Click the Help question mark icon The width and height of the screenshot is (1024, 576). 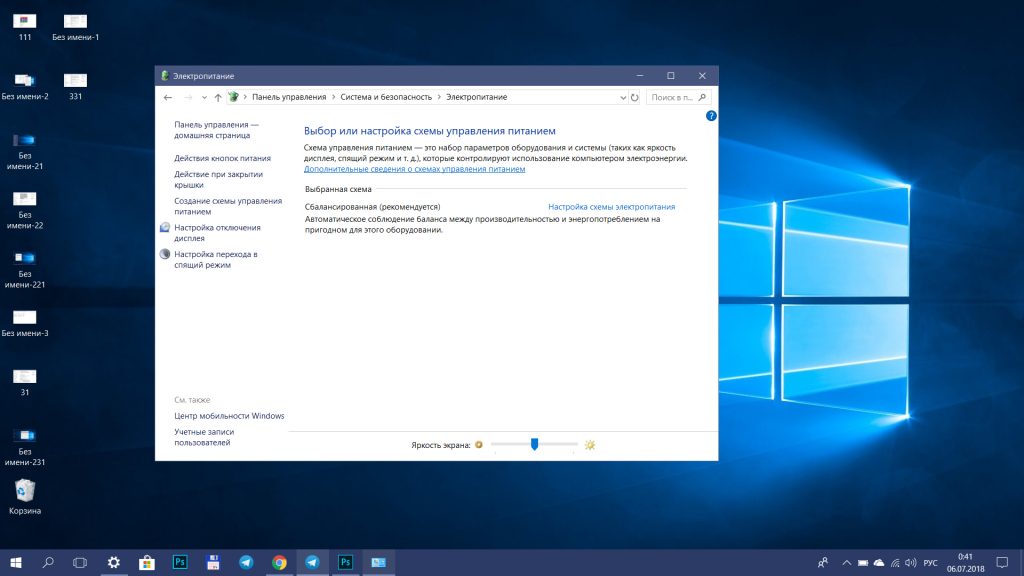pyautogui.click(x=711, y=115)
